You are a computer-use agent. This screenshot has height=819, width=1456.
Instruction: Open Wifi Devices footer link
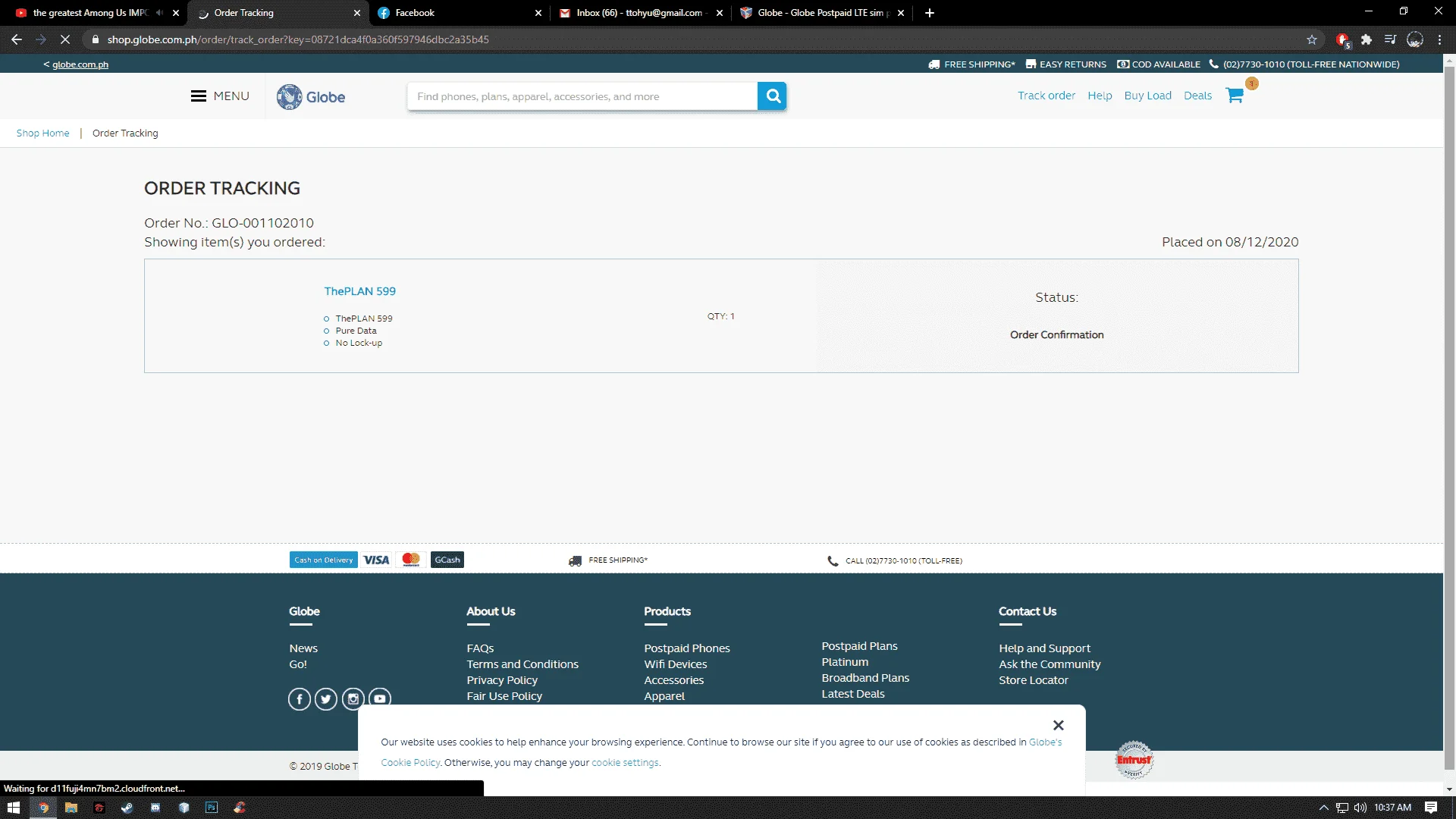coord(676,664)
